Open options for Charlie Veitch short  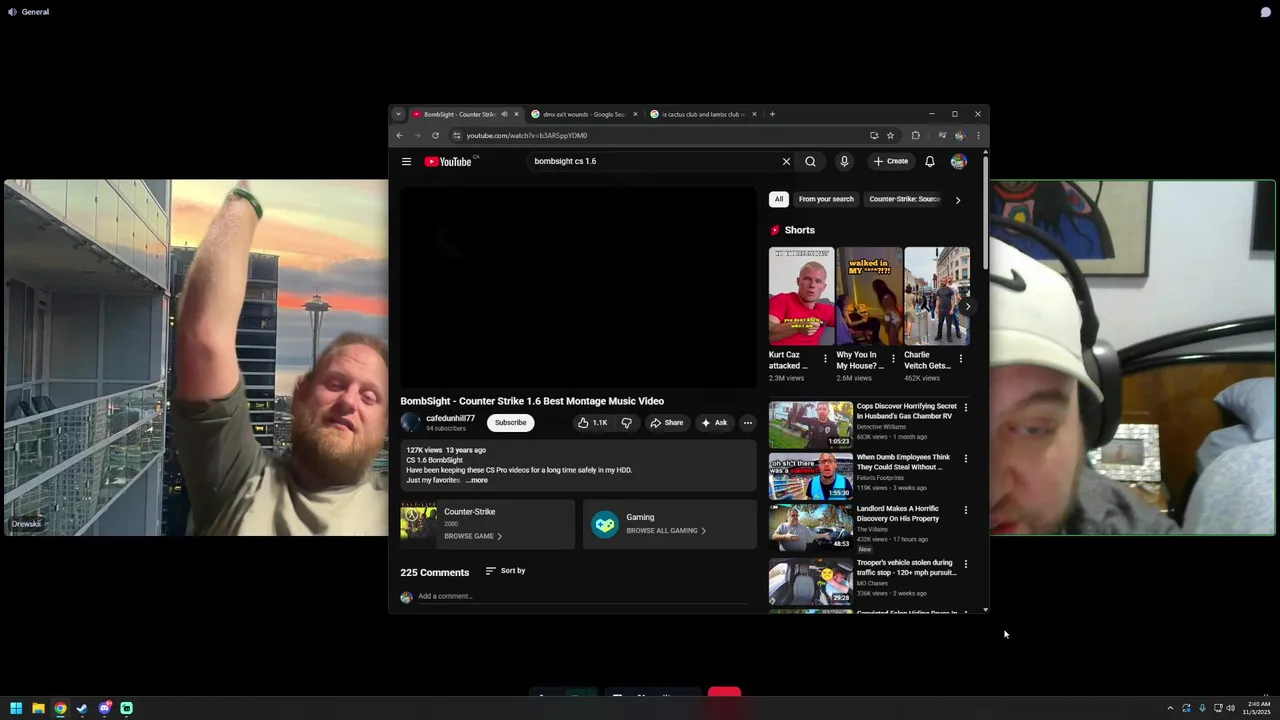pos(961,358)
